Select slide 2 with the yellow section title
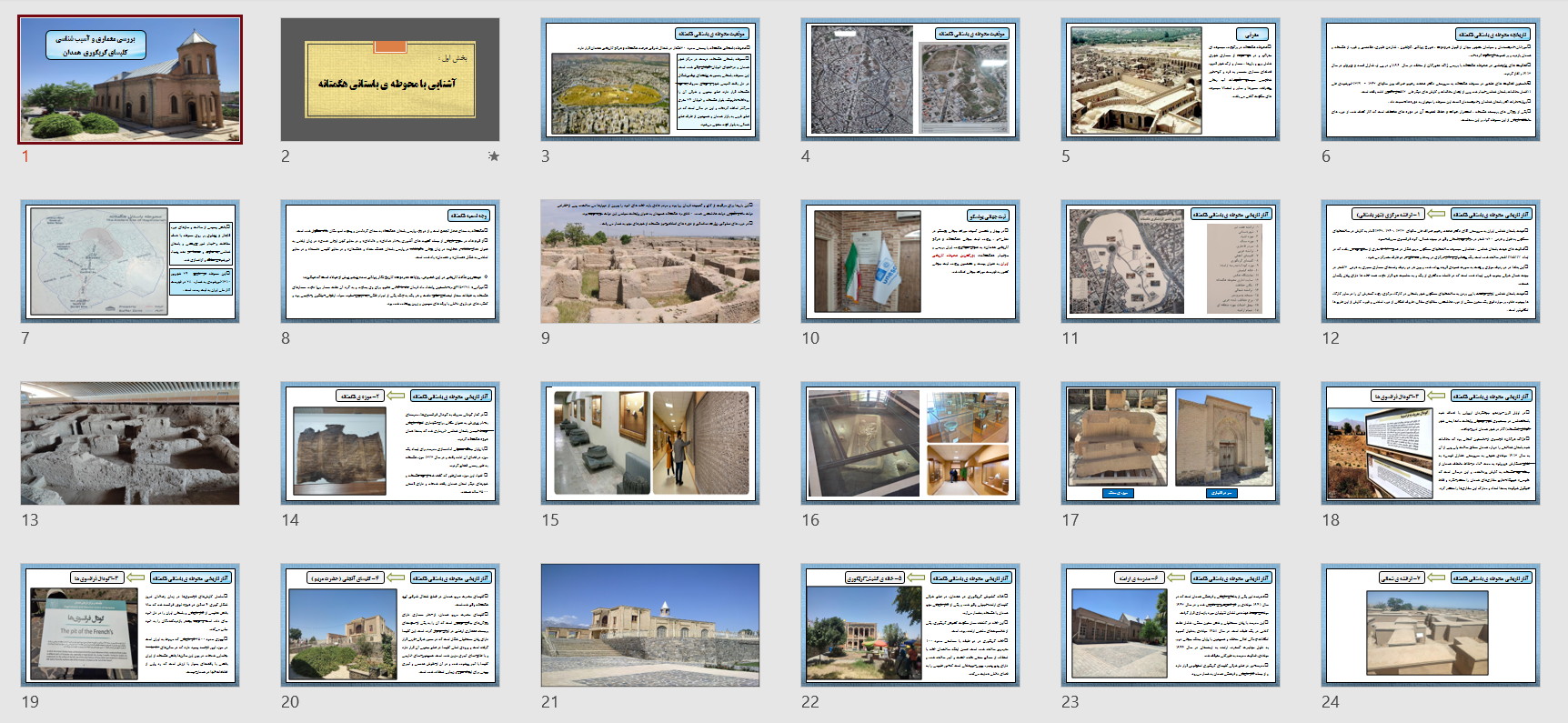 [390, 79]
